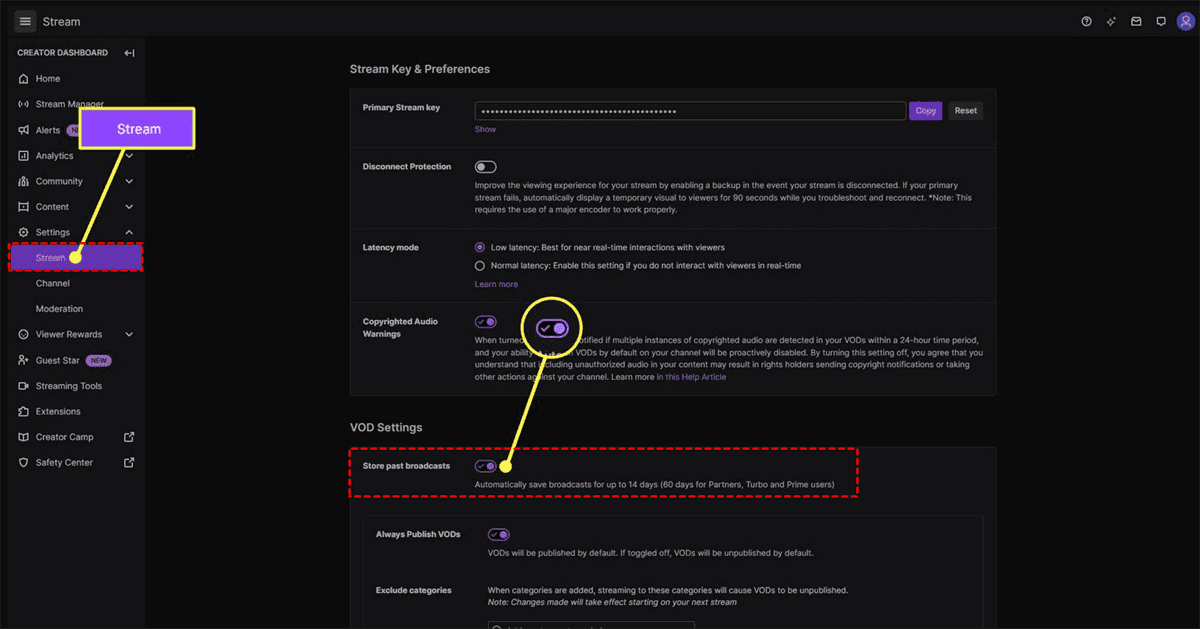Viewport: 1200px width, 629px height.
Task: Open the 'in this Help Article' link
Action: tap(691, 377)
